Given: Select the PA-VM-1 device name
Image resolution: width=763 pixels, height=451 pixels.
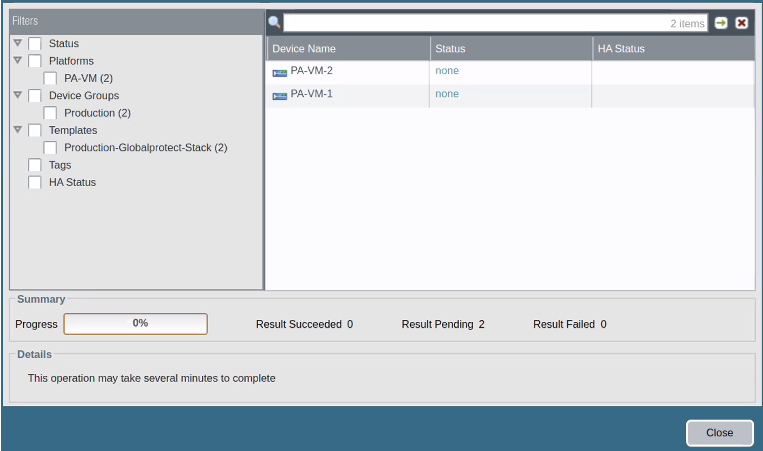Looking at the screenshot, I should (311, 94).
